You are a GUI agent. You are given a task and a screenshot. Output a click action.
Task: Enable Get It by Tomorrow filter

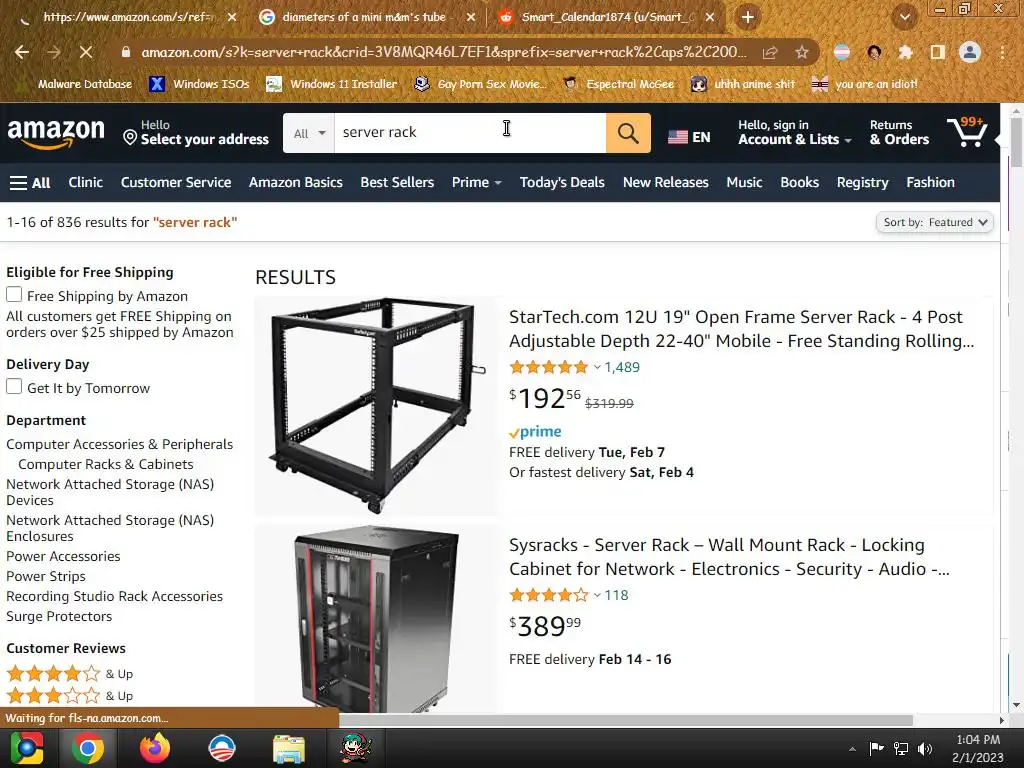pyautogui.click(x=14, y=387)
